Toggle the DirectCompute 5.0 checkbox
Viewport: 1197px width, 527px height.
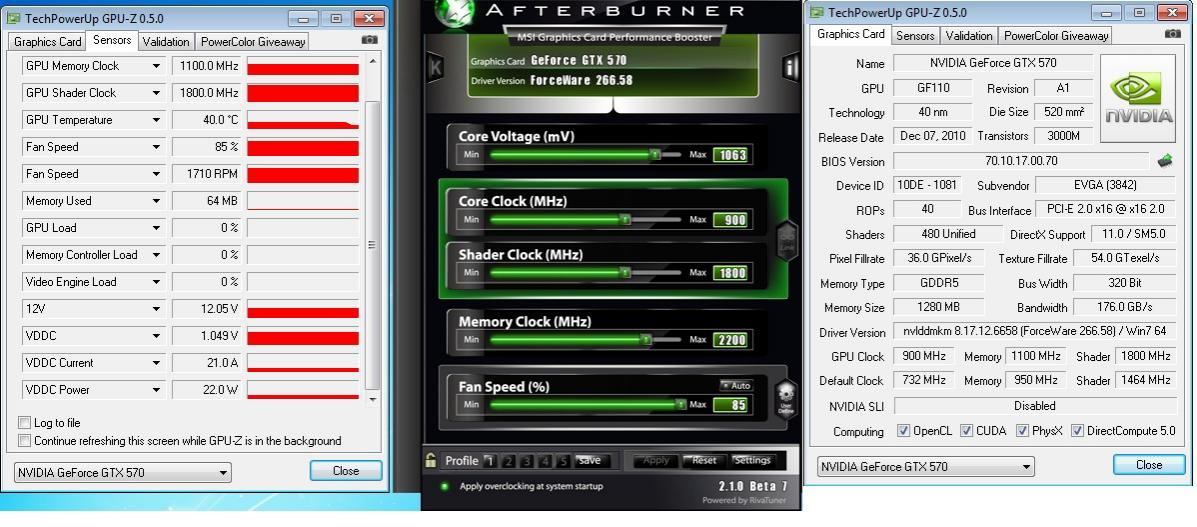point(1077,431)
